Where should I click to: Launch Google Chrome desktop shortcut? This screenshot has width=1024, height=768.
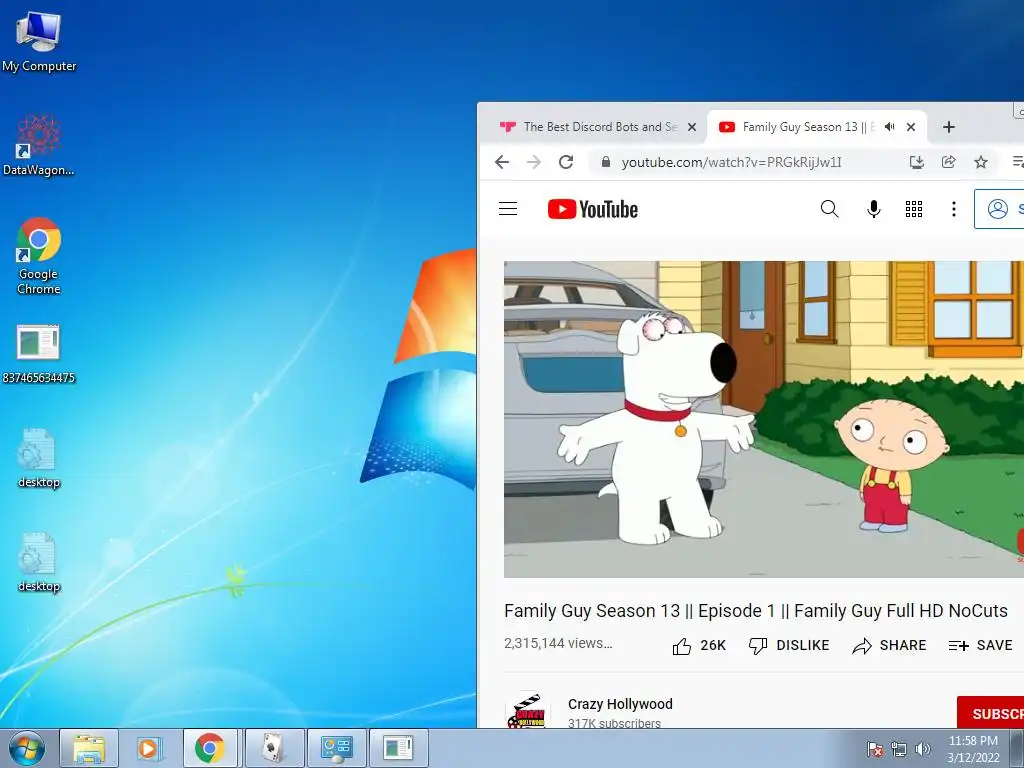point(39,255)
